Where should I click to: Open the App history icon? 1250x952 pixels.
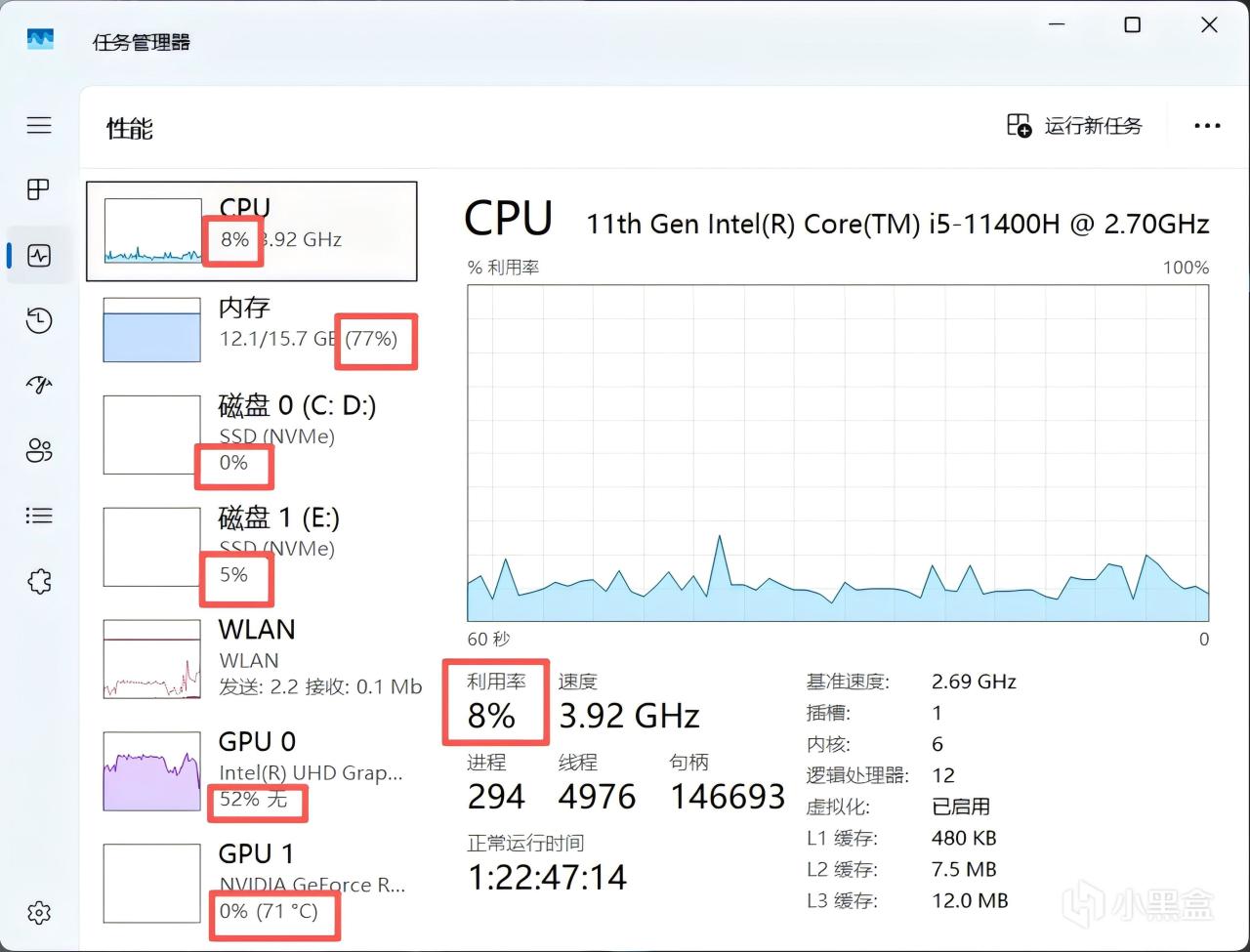point(39,320)
